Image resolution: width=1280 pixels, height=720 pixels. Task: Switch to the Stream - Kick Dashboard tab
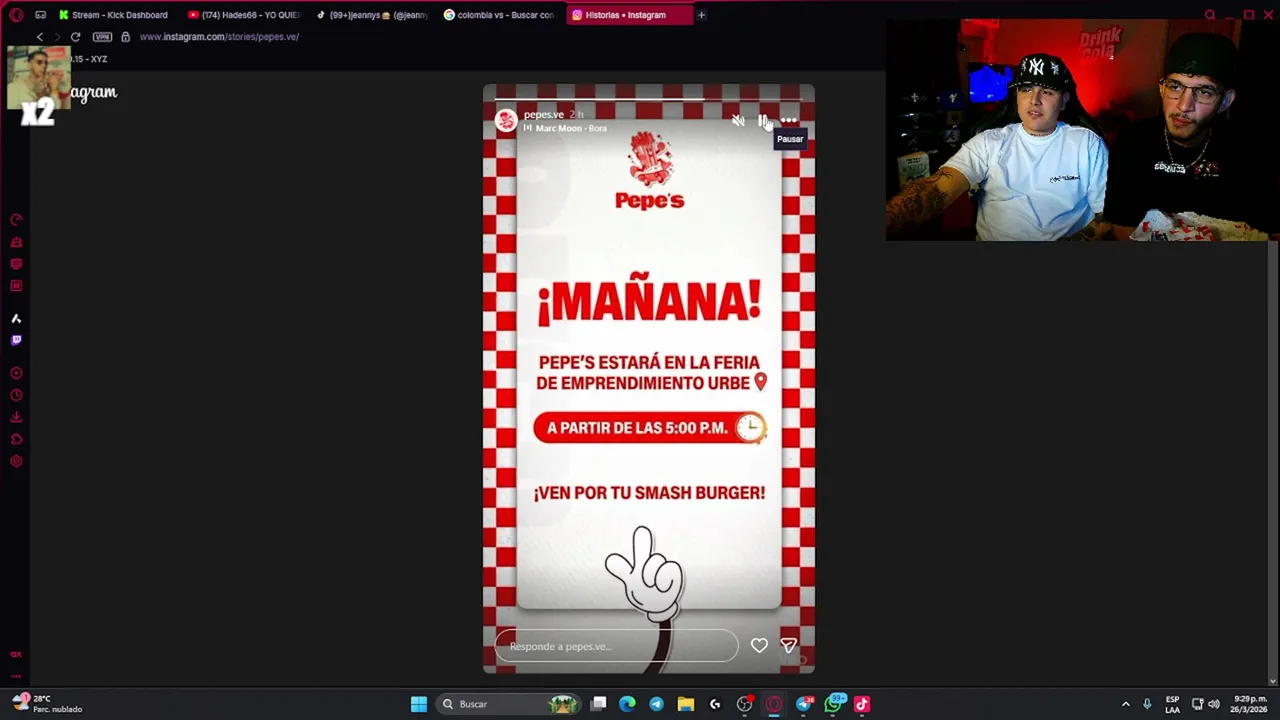[x=113, y=15]
